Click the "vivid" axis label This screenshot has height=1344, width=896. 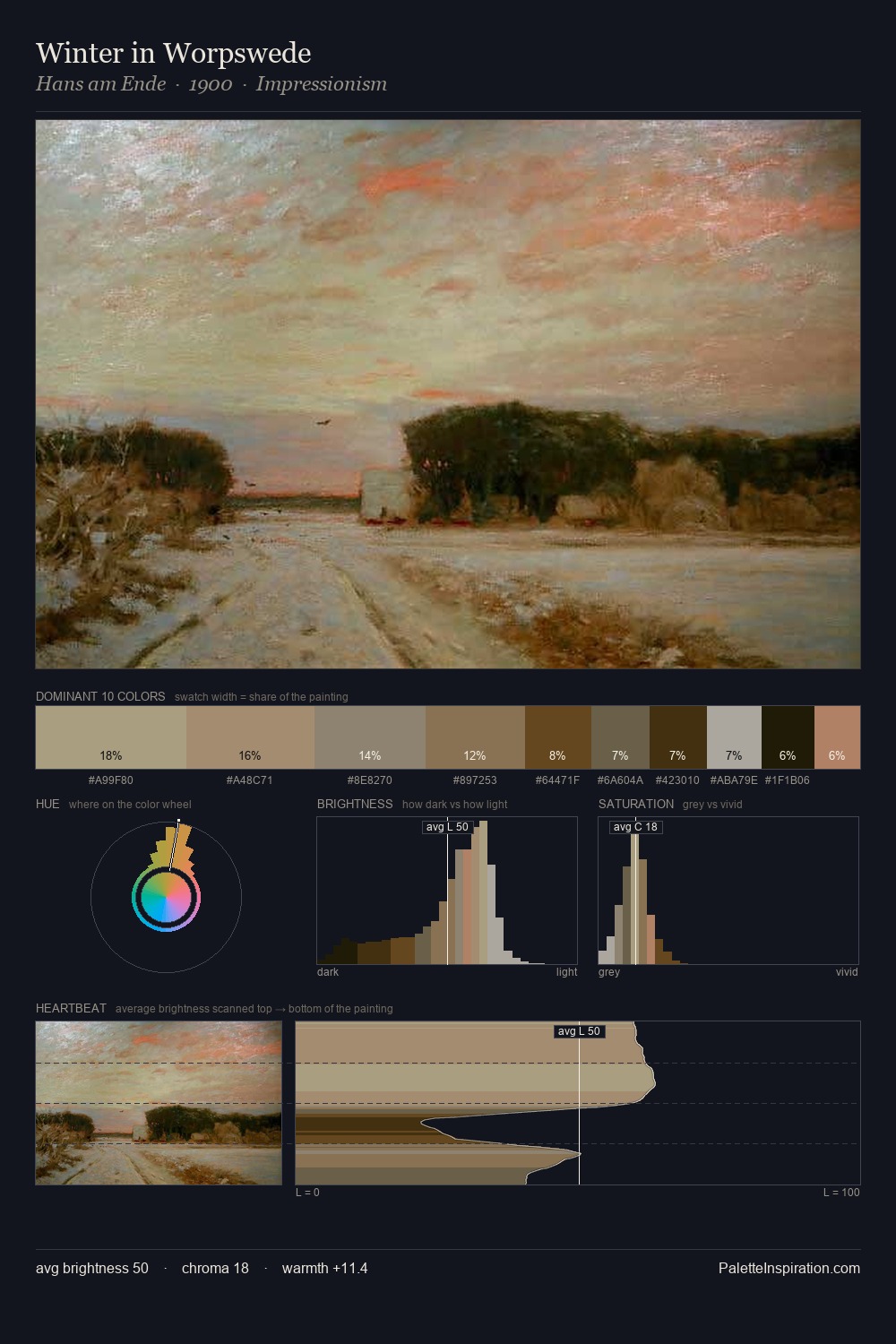coord(847,972)
